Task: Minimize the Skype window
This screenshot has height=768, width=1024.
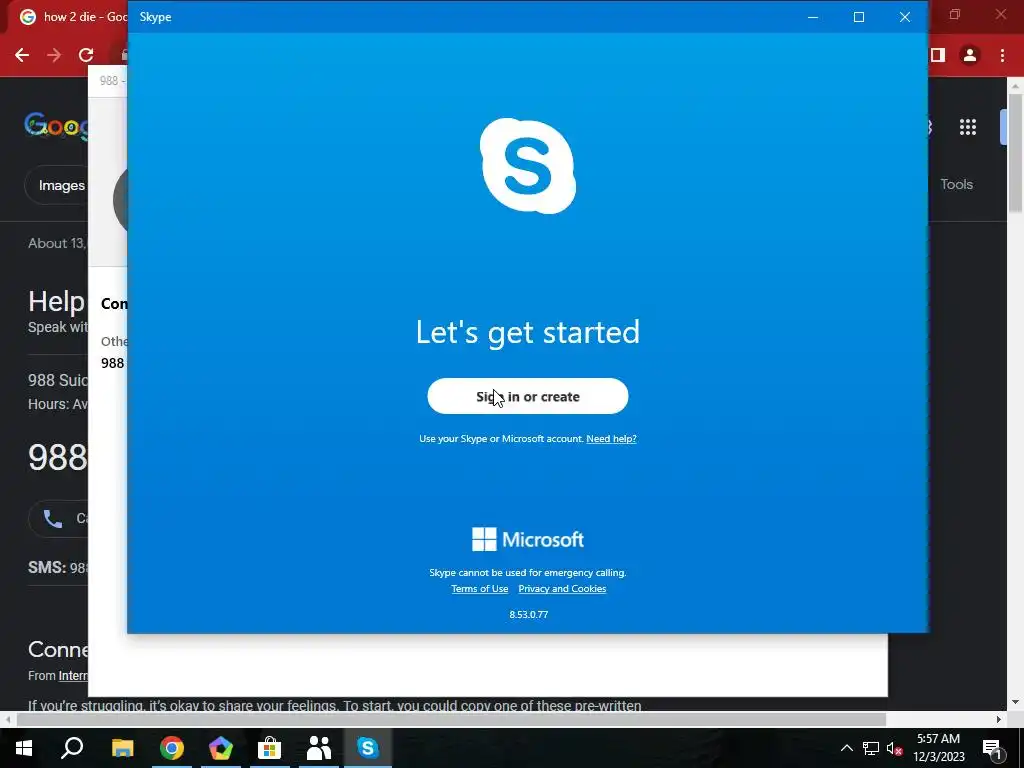Action: [x=813, y=17]
